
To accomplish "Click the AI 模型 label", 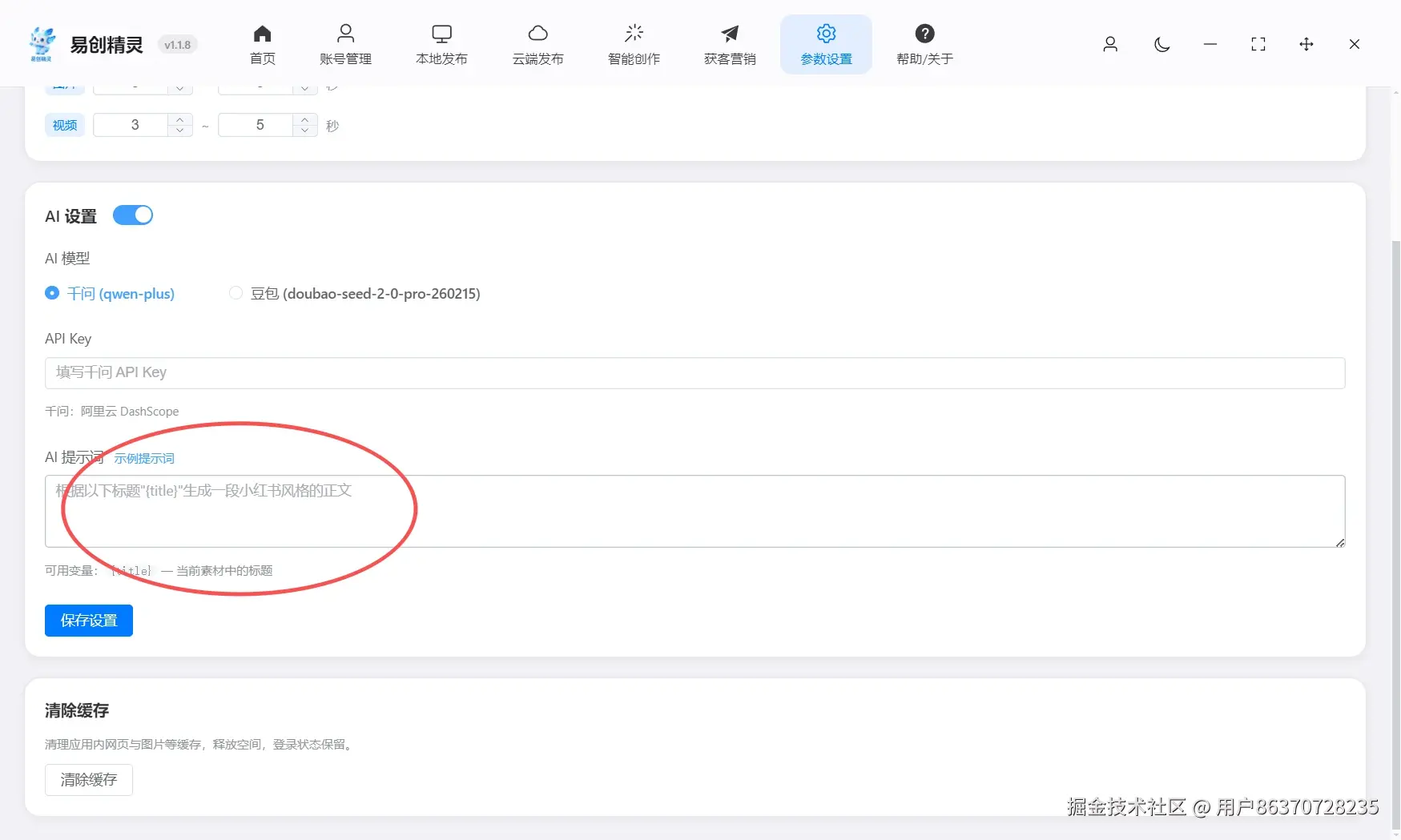I will click(x=67, y=259).
